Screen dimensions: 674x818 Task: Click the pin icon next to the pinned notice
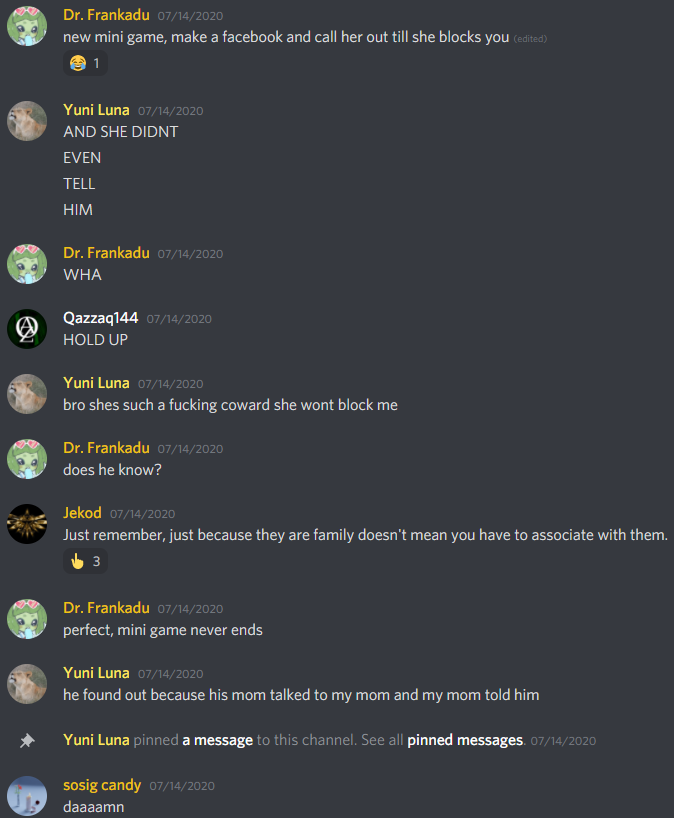[x=27, y=740]
